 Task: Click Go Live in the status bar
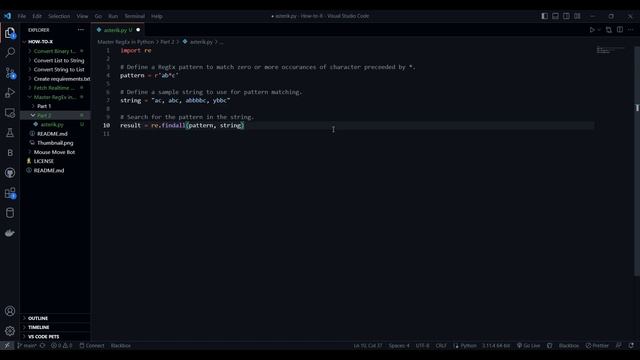[529, 345]
